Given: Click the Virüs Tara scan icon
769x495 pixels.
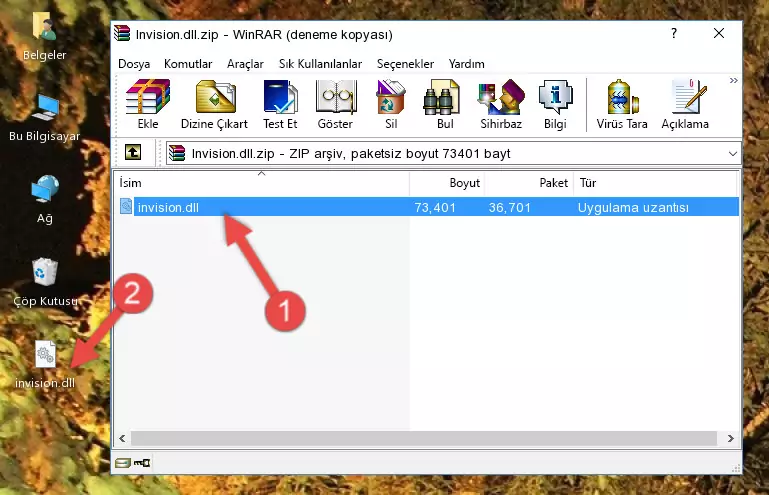Looking at the screenshot, I should [x=622, y=104].
